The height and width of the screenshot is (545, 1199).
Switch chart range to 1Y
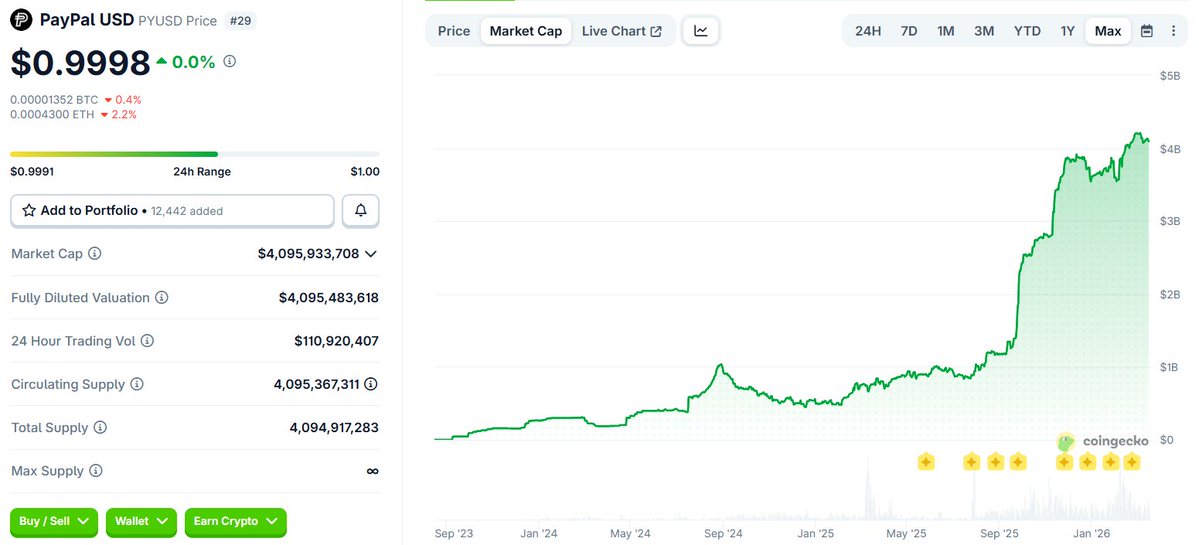point(1068,31)
